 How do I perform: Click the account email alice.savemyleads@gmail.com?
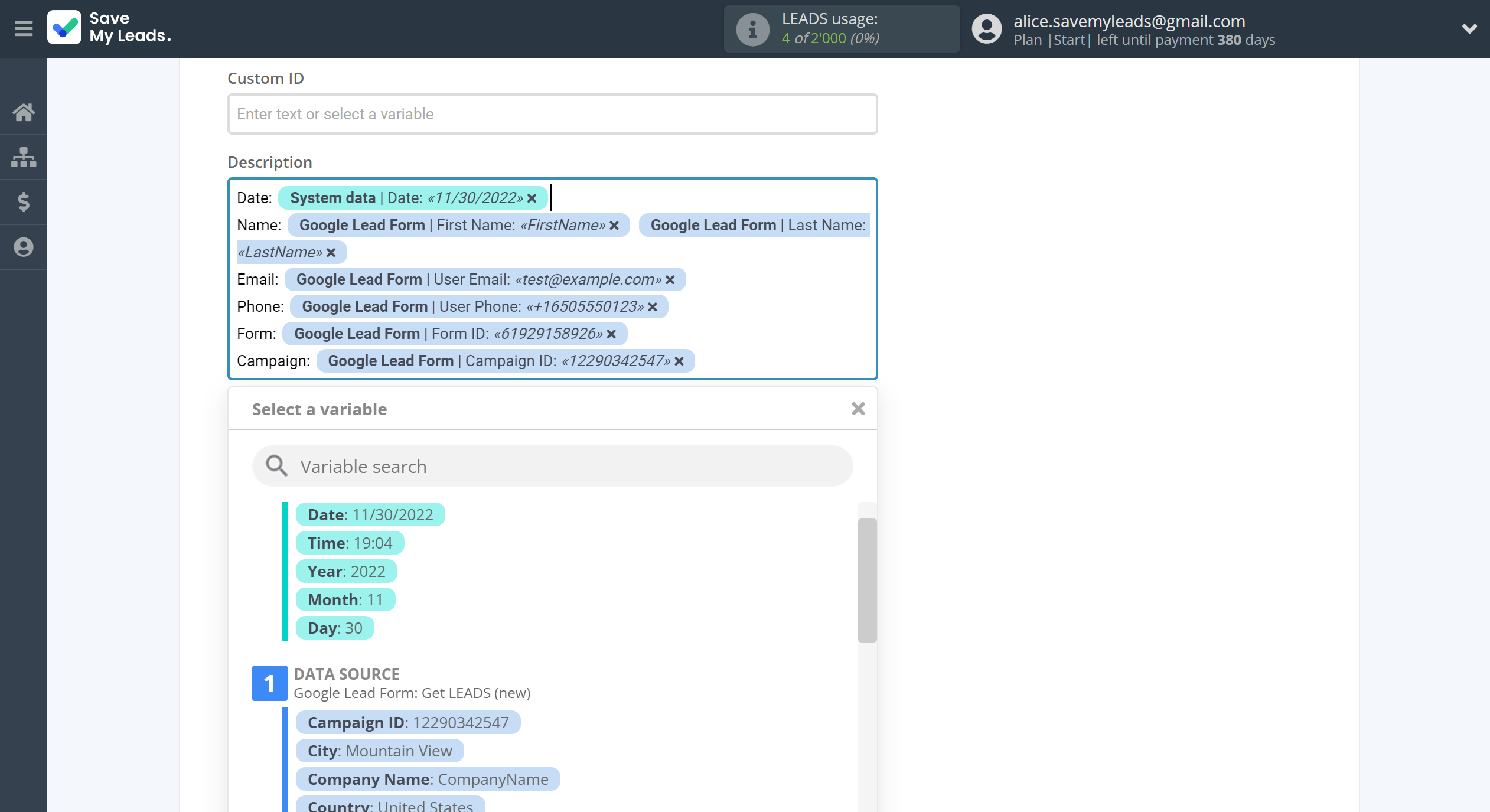click(x=1129, y=21)
